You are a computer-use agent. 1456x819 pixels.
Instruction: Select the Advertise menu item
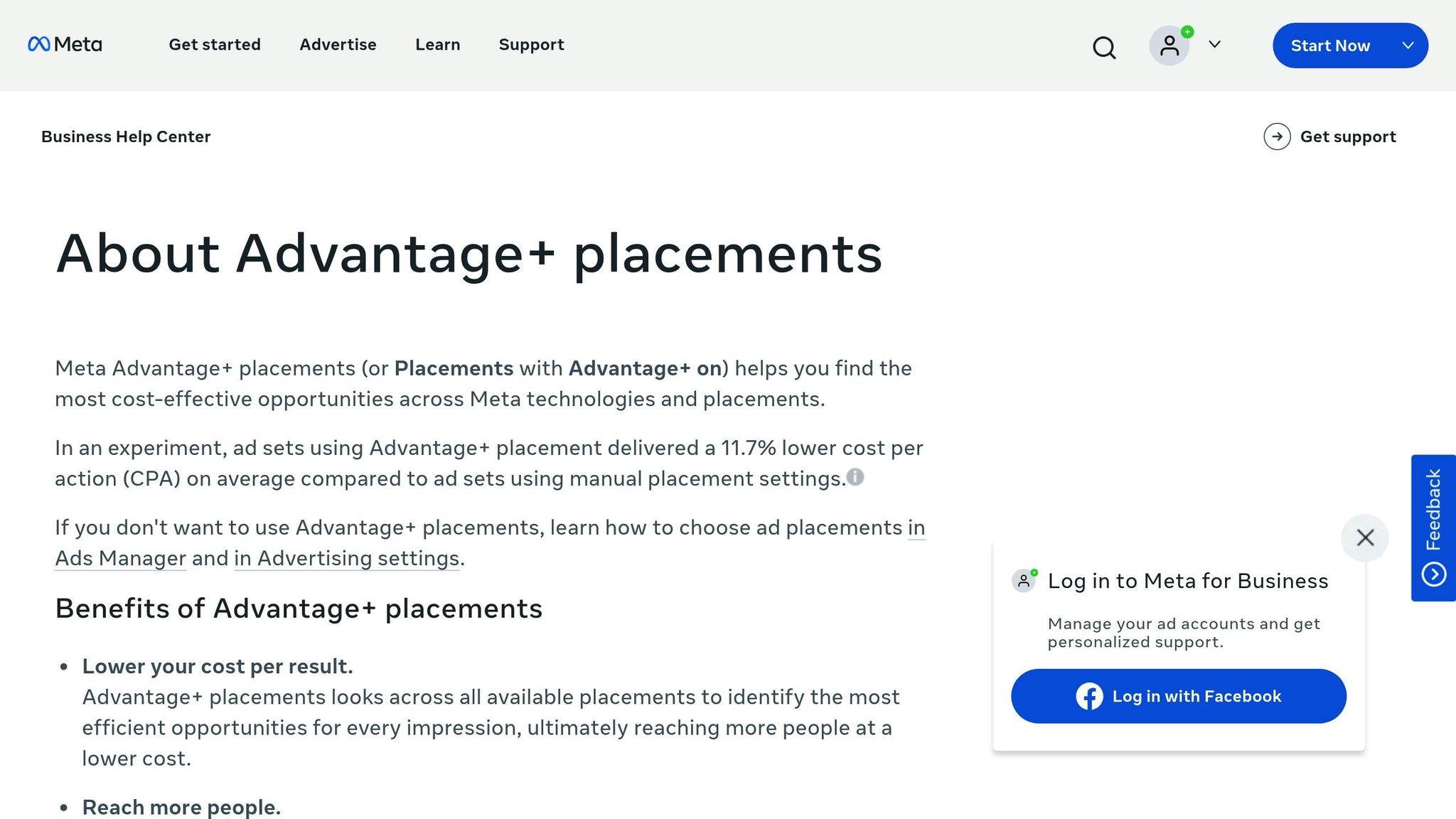click(x=338, y=45)
